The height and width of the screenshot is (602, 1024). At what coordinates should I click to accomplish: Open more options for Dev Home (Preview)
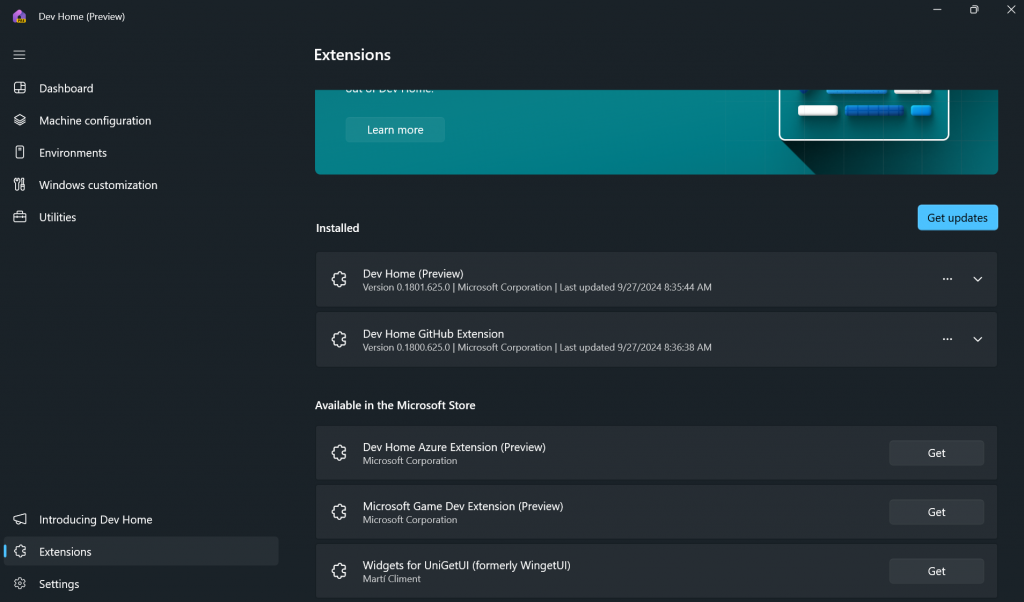[947, 280]
